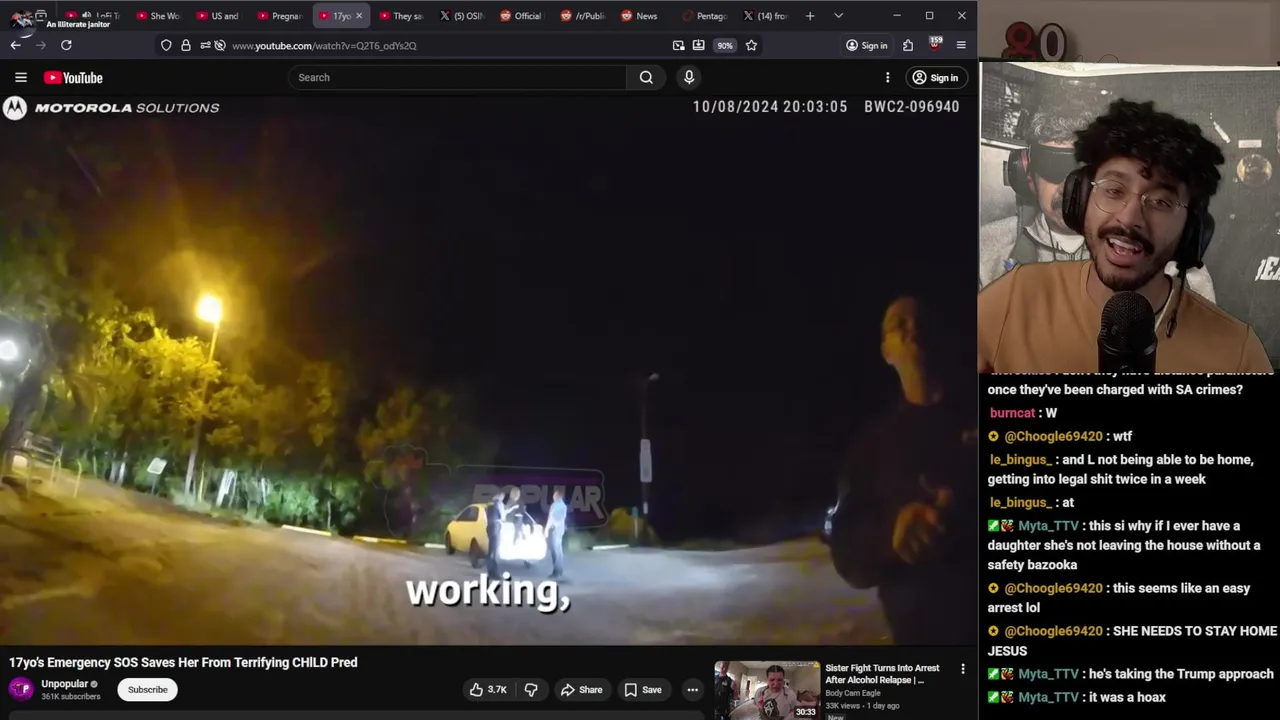
Task: Switch to the 'They sa' tab
Action: [402, 16]
